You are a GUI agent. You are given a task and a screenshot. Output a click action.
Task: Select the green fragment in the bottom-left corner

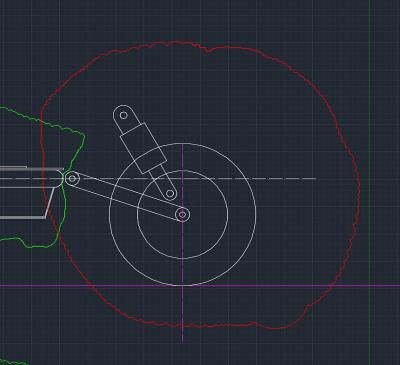[x=13, y=361]
